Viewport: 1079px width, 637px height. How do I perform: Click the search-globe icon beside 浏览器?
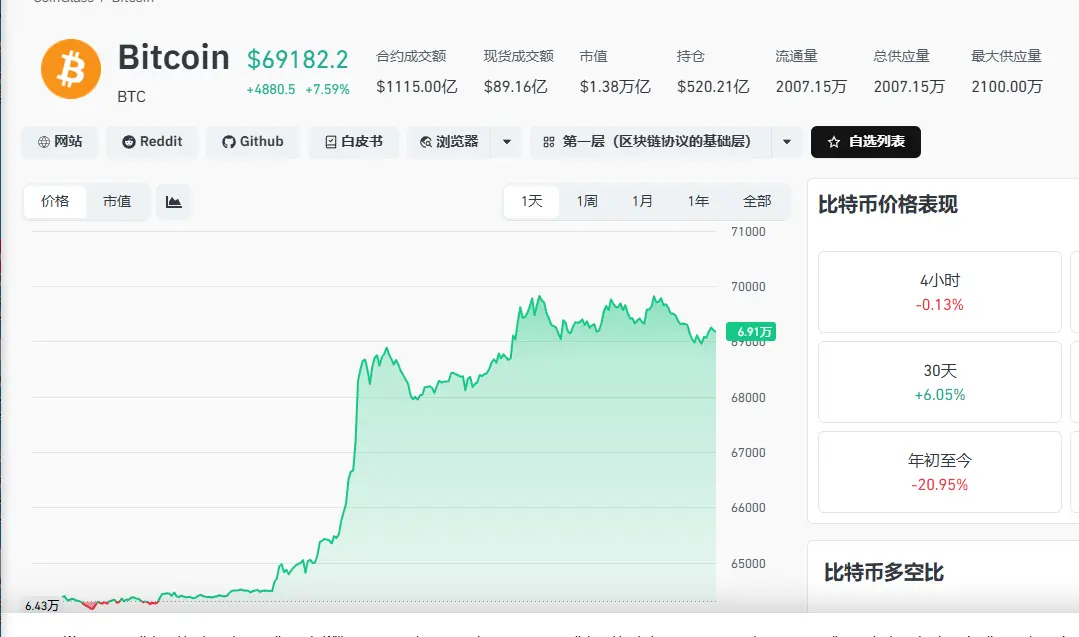tap(426, 142)
